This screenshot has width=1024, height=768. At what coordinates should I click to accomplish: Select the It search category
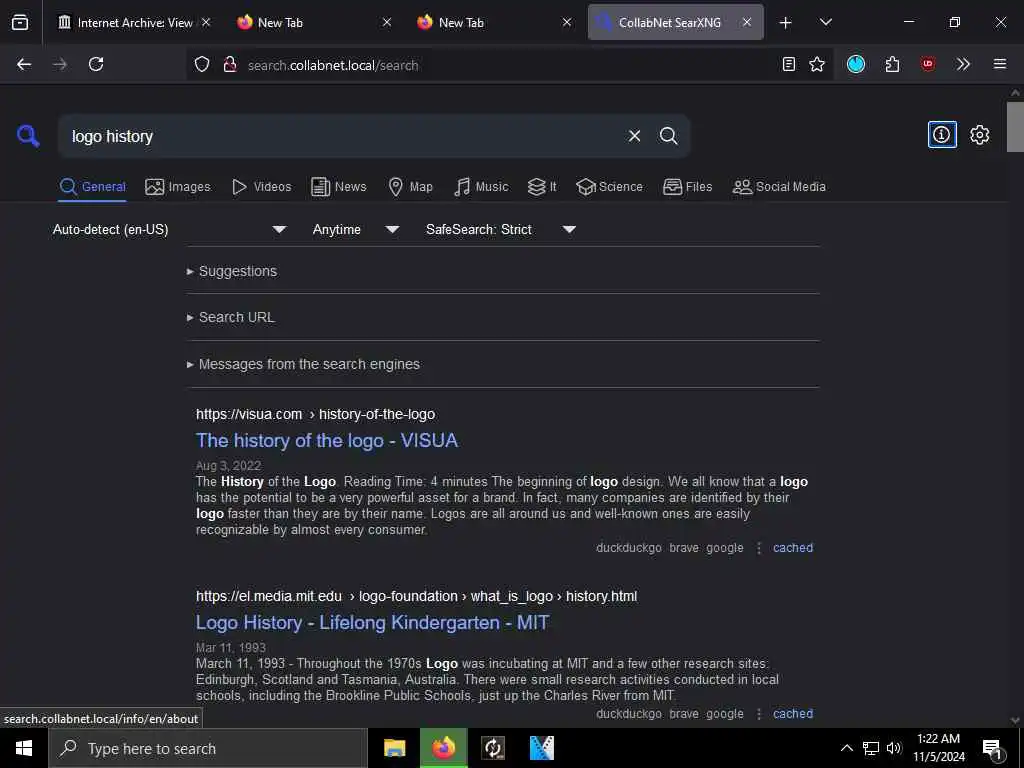pos(542,187)
